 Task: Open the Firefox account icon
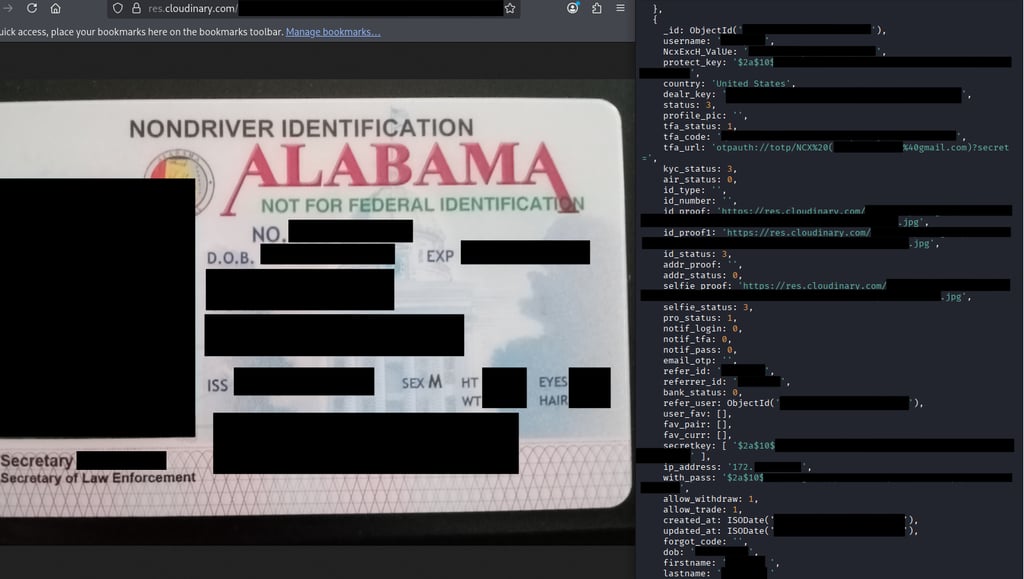(x=573, y=8)
